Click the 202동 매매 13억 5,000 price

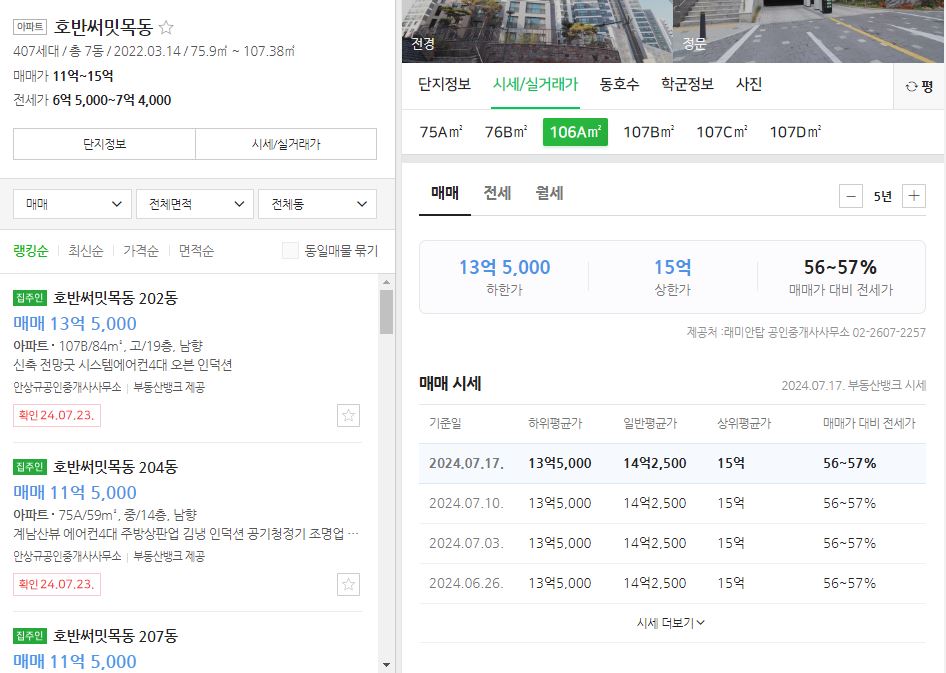tap(75, 324)
